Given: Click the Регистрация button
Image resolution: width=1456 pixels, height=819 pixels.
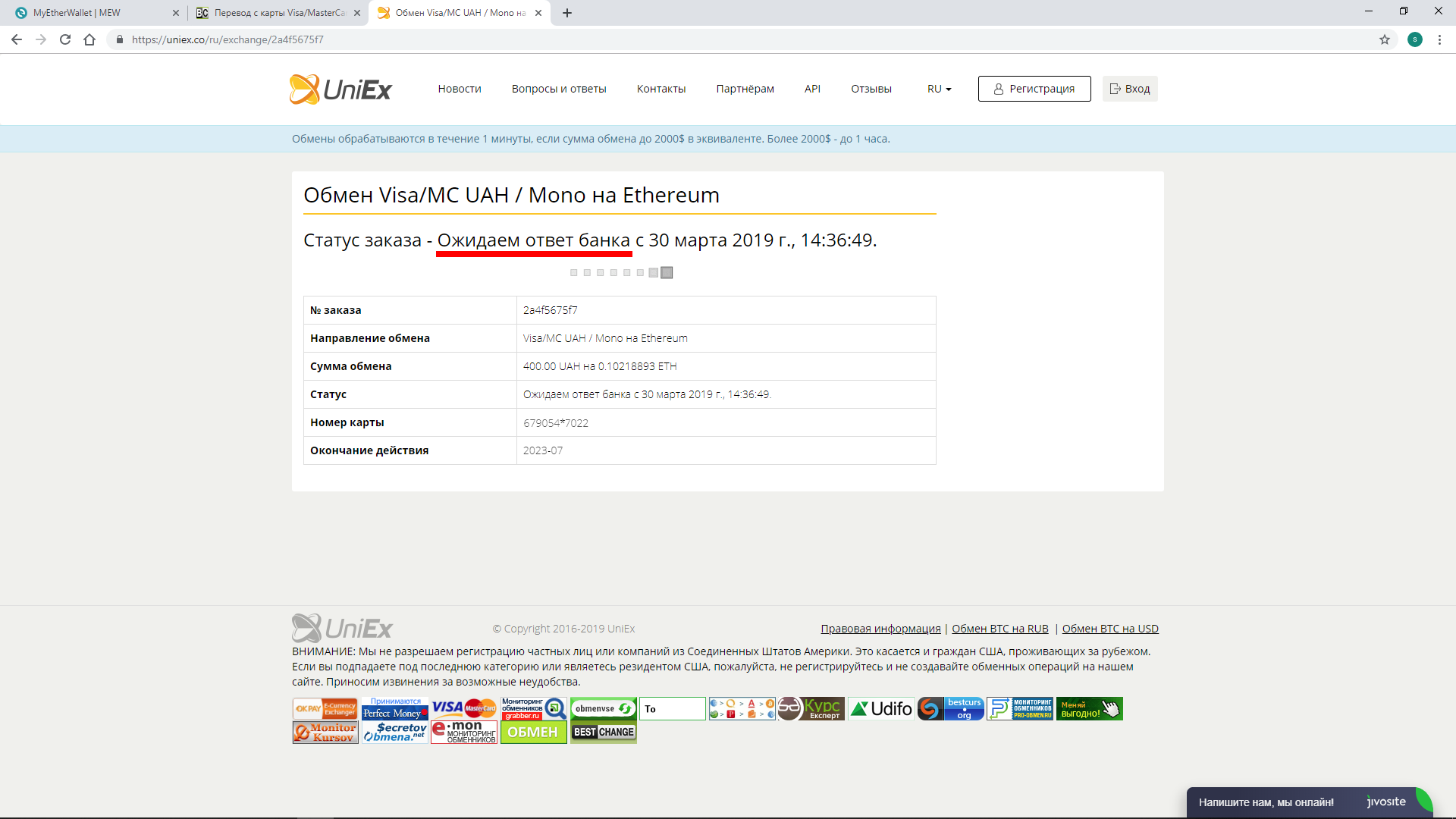Looking at the screenshot, I should tap(1034, 89).
